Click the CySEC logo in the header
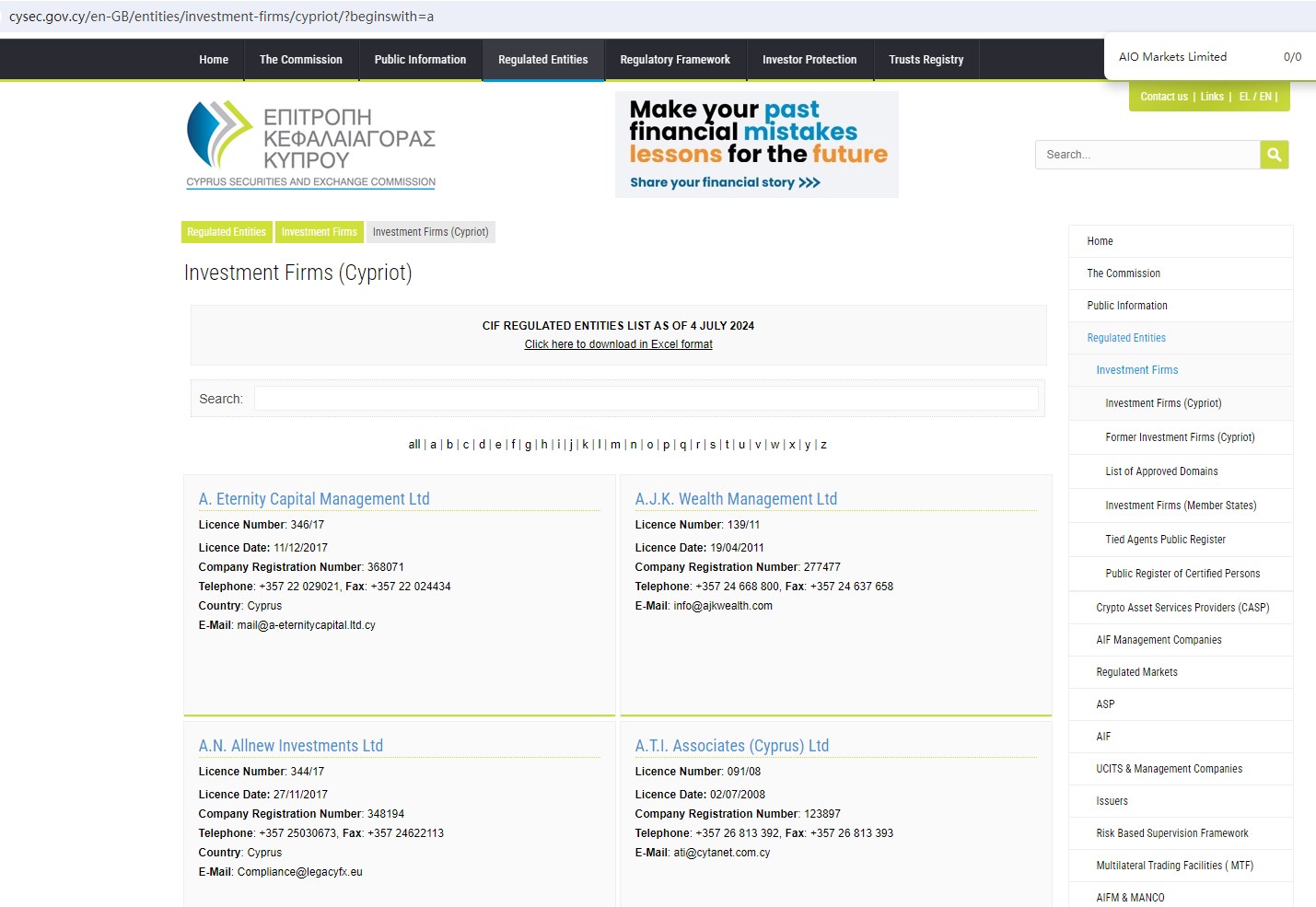1316x907 pixels. point(311,145)
